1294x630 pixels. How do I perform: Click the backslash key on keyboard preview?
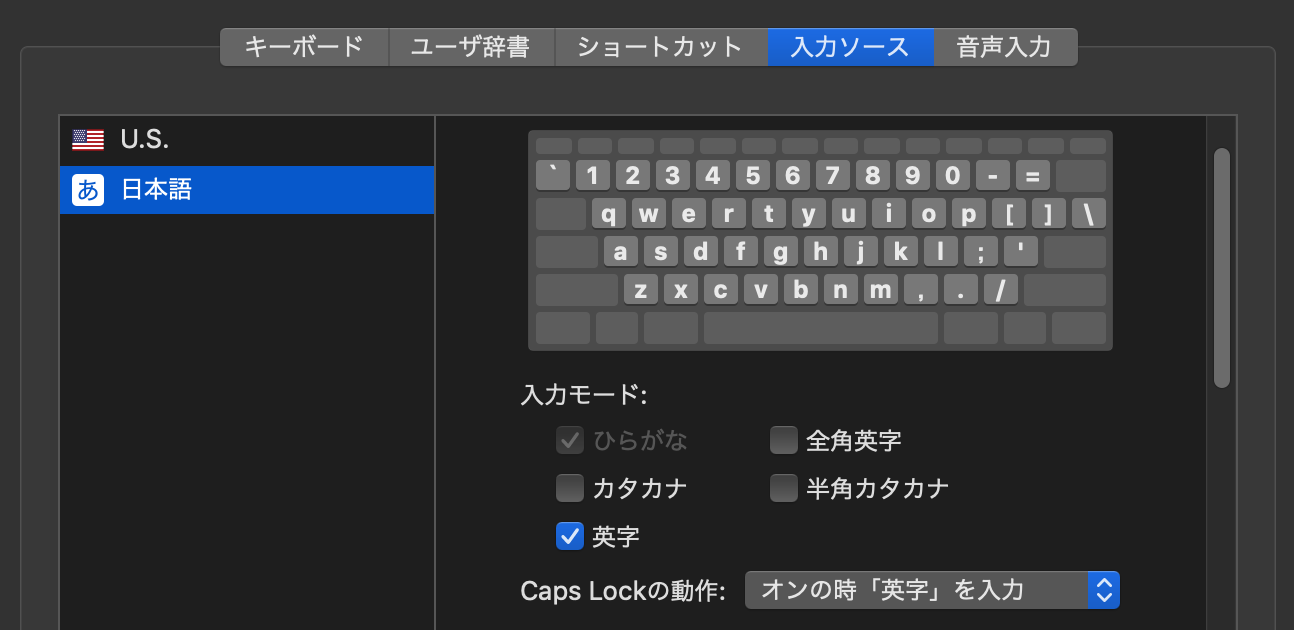click(1089, 214)
